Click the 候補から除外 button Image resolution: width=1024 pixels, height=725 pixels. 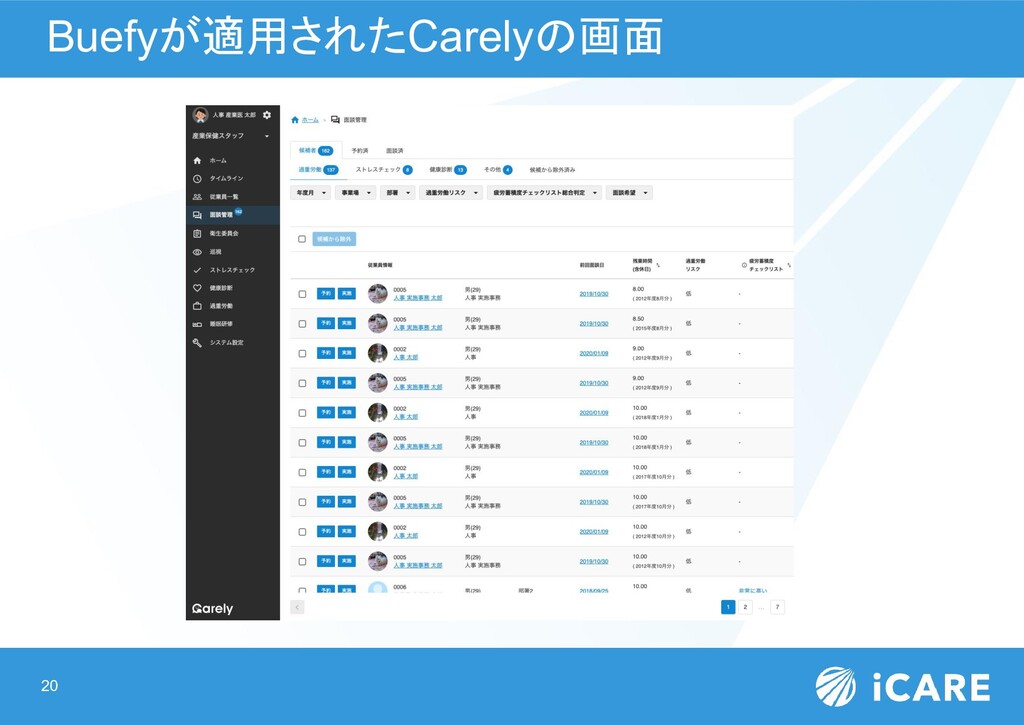coord(334,239)
